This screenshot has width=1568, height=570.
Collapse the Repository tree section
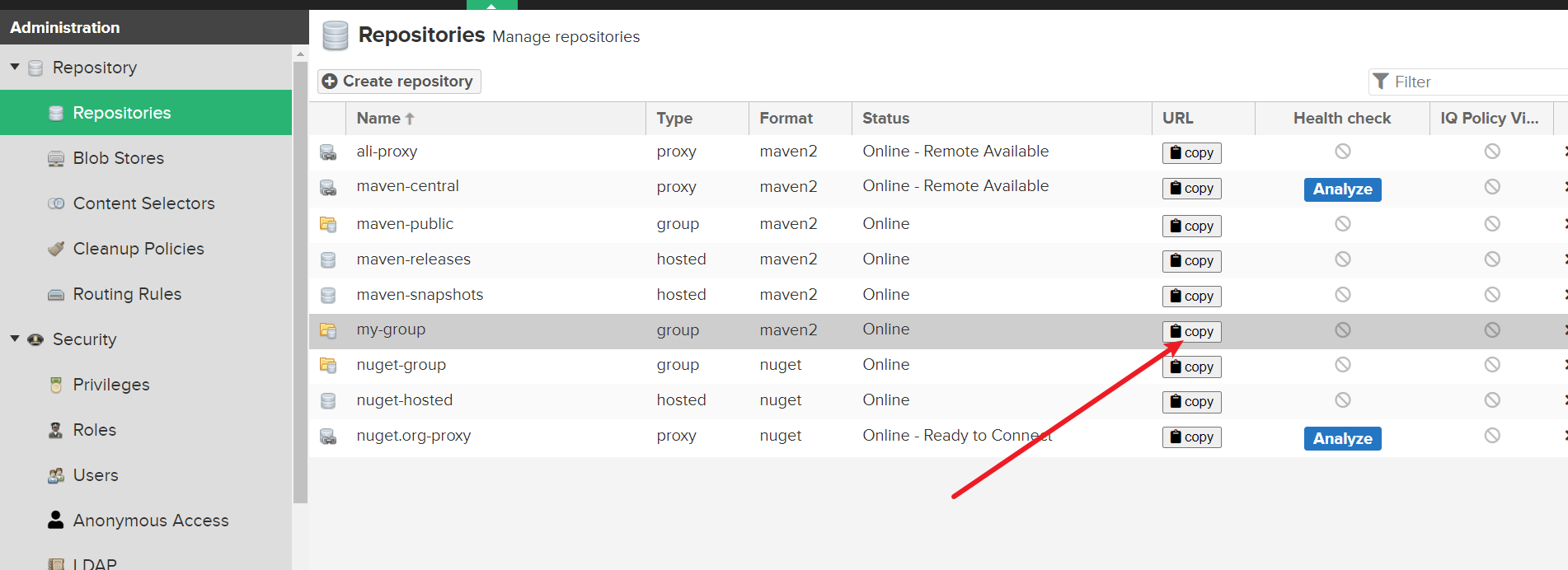[x=15, y=67]
